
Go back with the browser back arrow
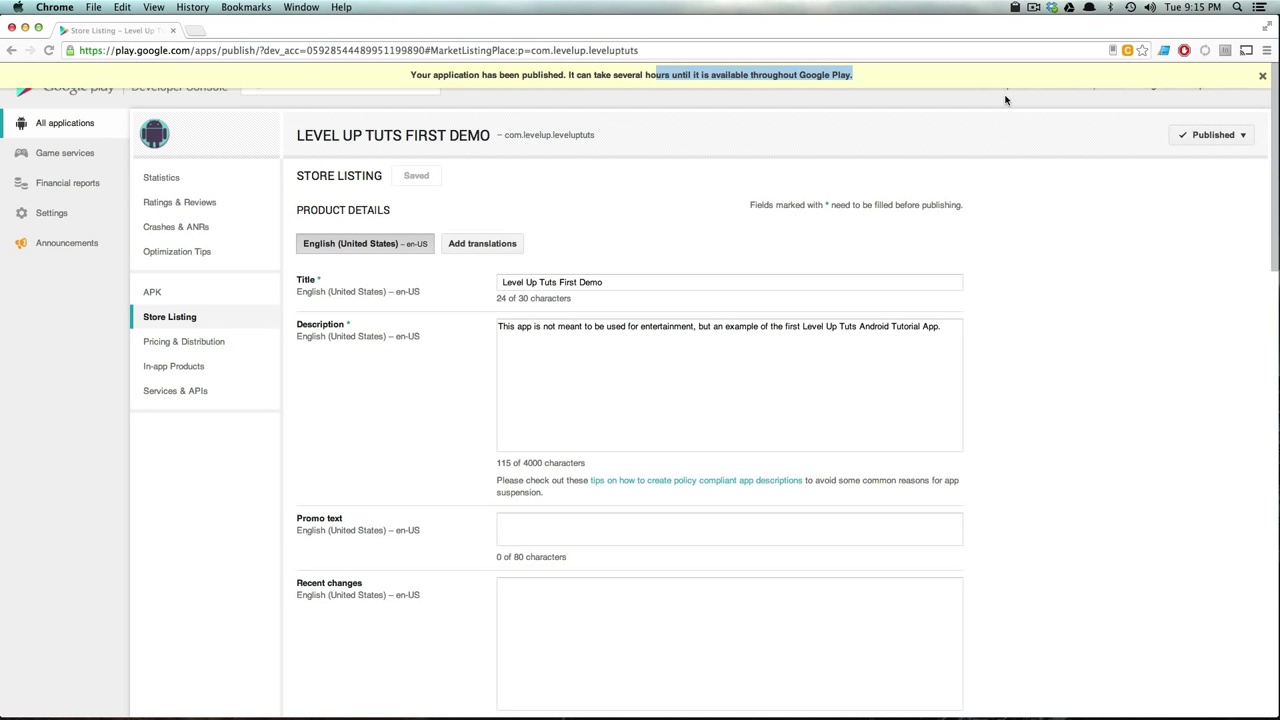(x=11, y=50)
